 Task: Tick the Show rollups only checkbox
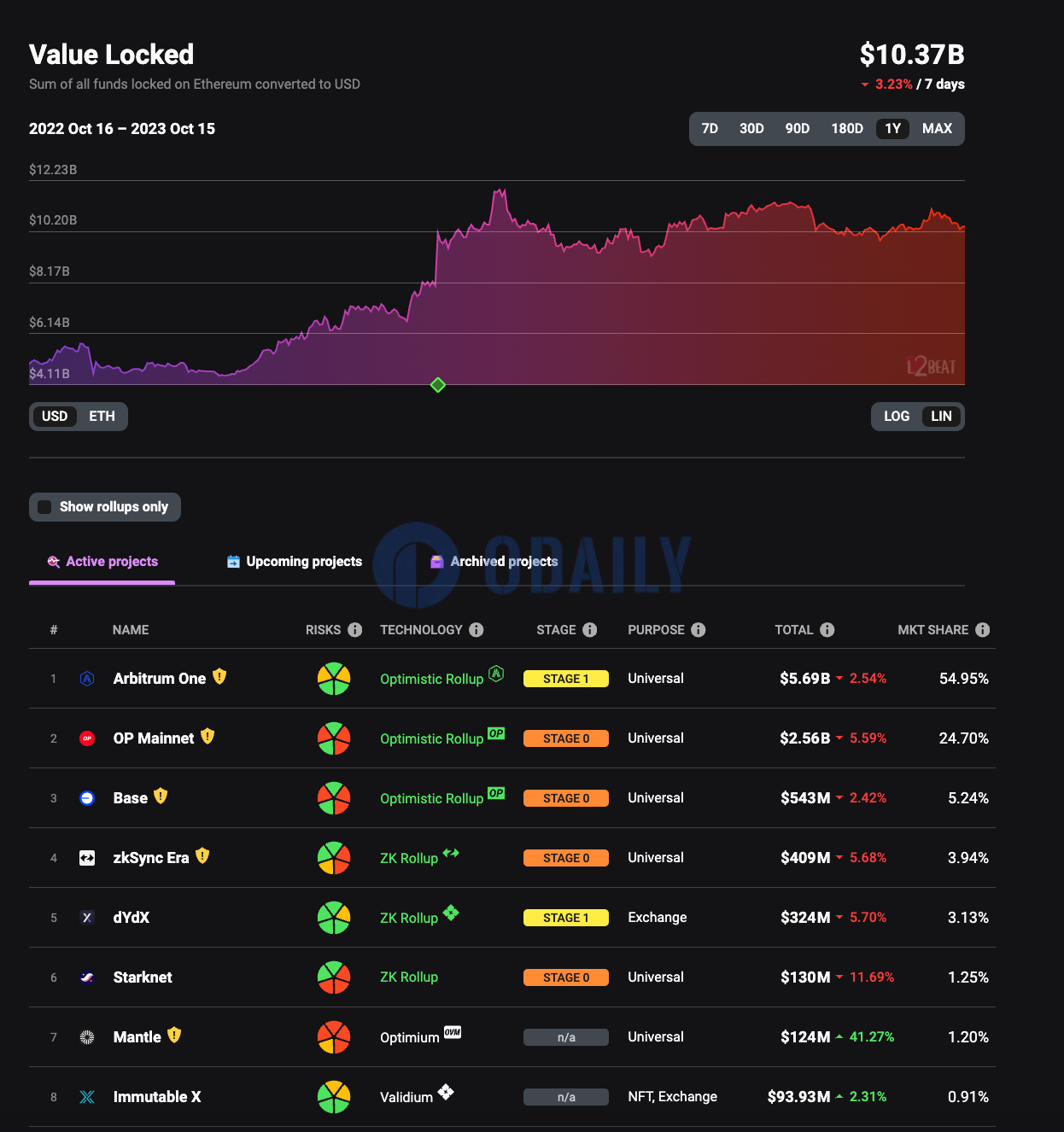click(x=44, y=507)
